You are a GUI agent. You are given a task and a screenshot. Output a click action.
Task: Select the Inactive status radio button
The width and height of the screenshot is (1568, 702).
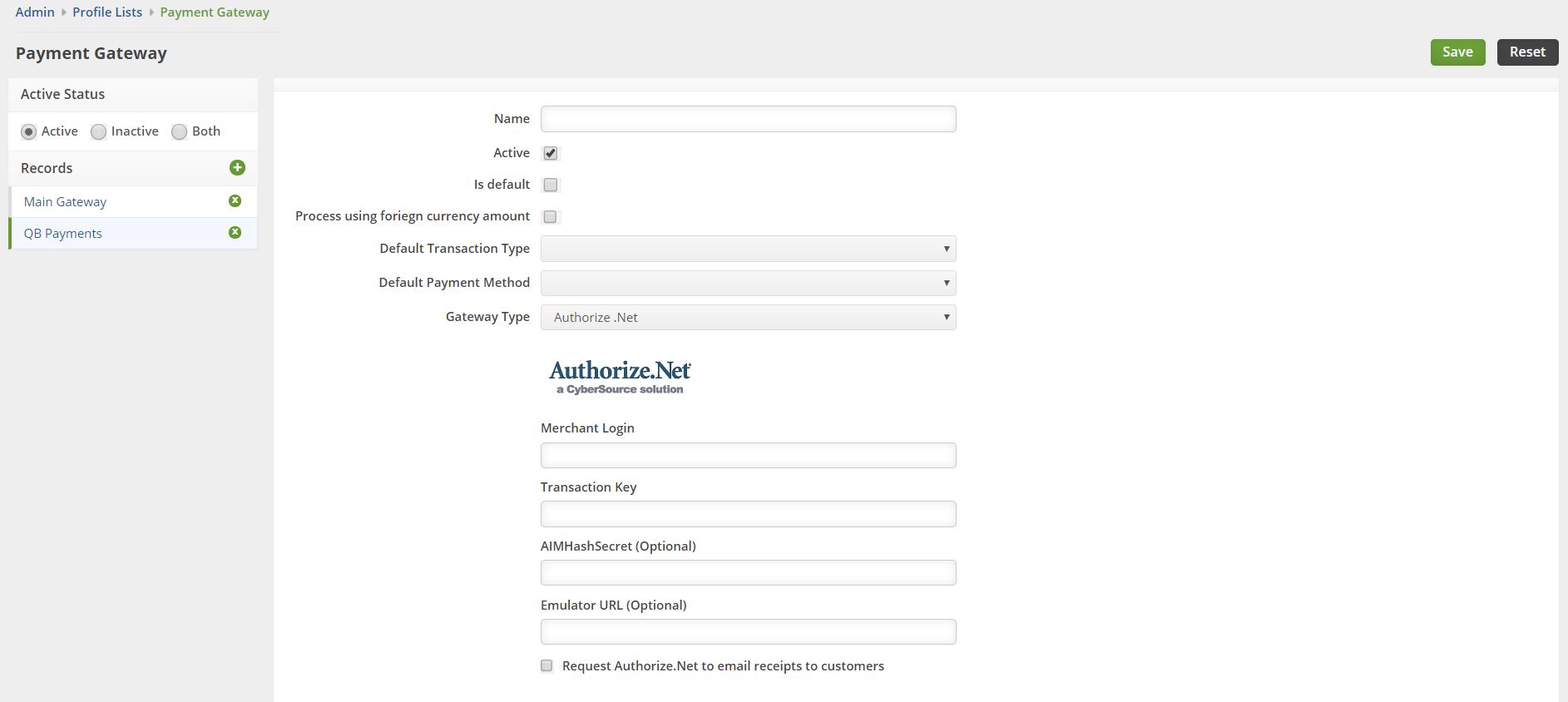(99, 131)
